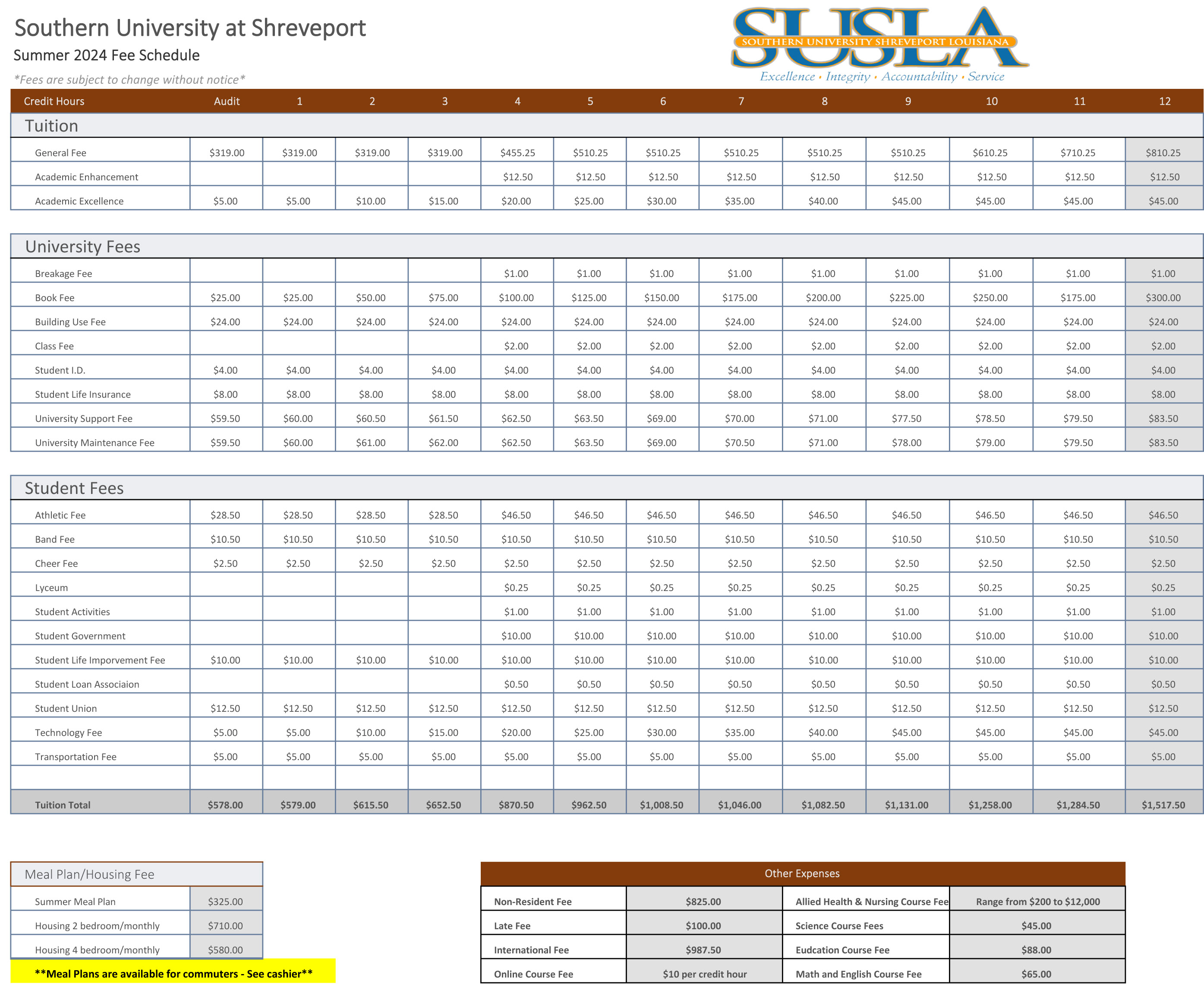Viewport: 1204px width, 984px height.
Task: Select the 'Cheer Fee' row label
Action: 56,563
